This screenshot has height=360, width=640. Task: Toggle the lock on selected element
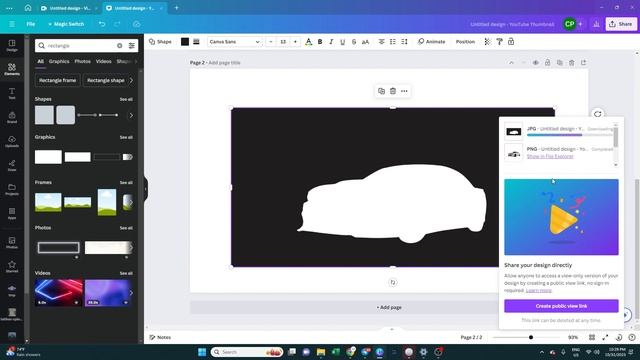(511, 42)
